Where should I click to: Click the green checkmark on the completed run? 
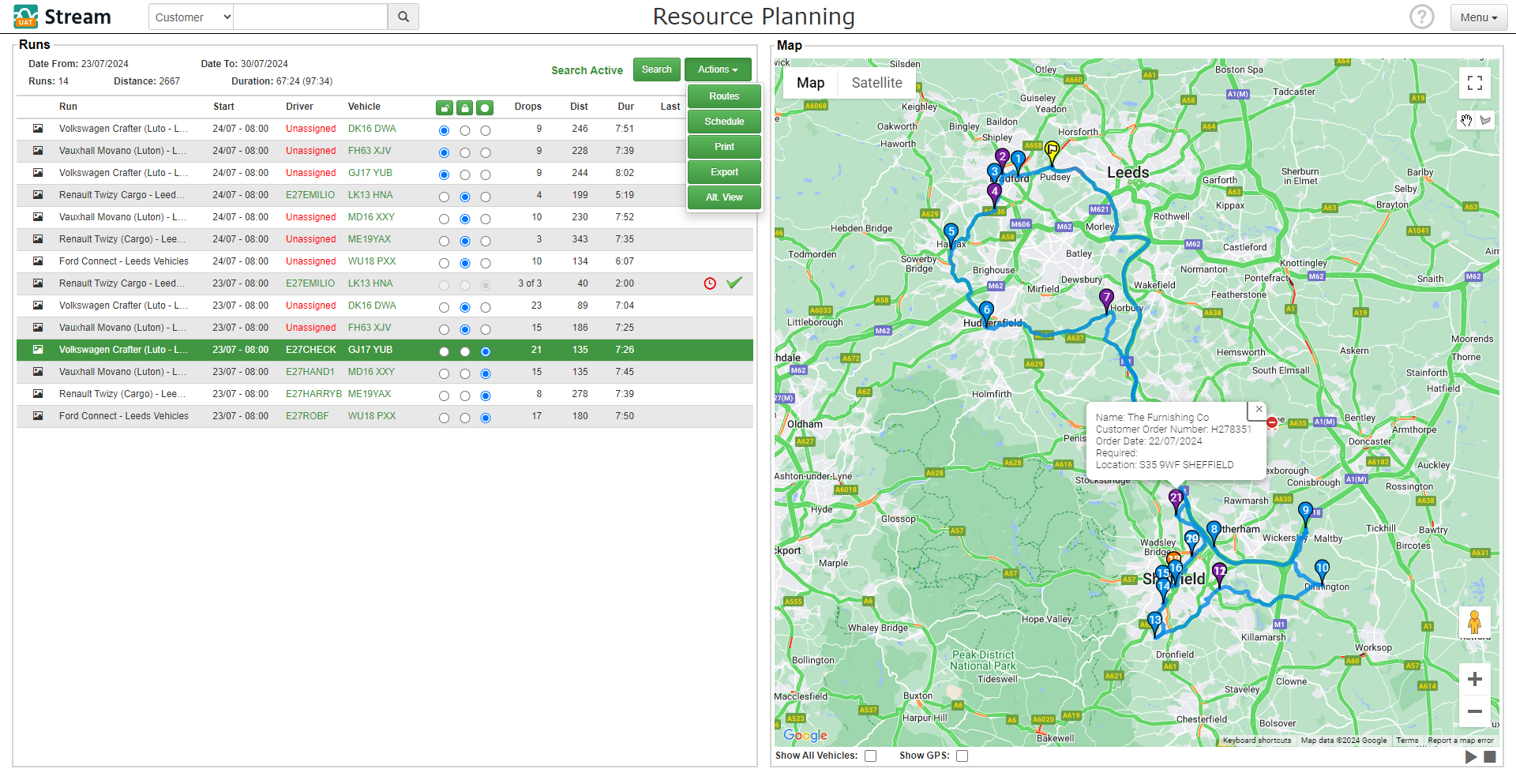click(x=734, y=283)
